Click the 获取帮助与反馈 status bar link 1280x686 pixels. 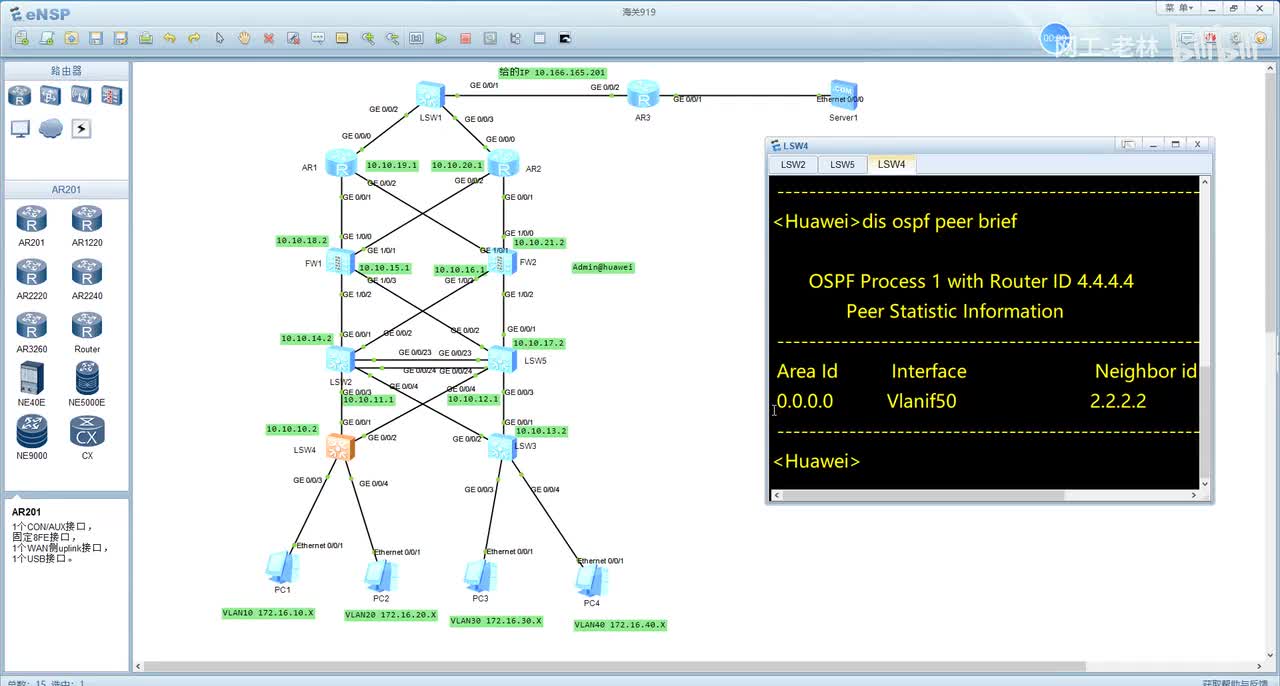point(1234,682)
